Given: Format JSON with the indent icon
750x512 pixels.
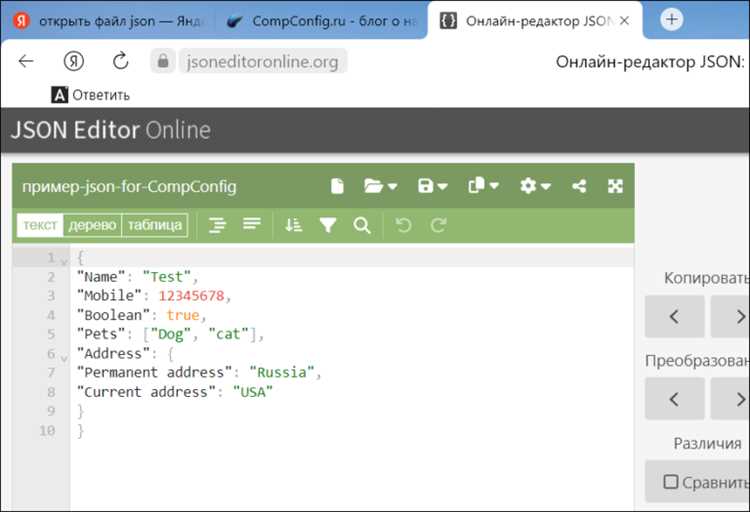Looking at the screenshot, I should [217, 224].
